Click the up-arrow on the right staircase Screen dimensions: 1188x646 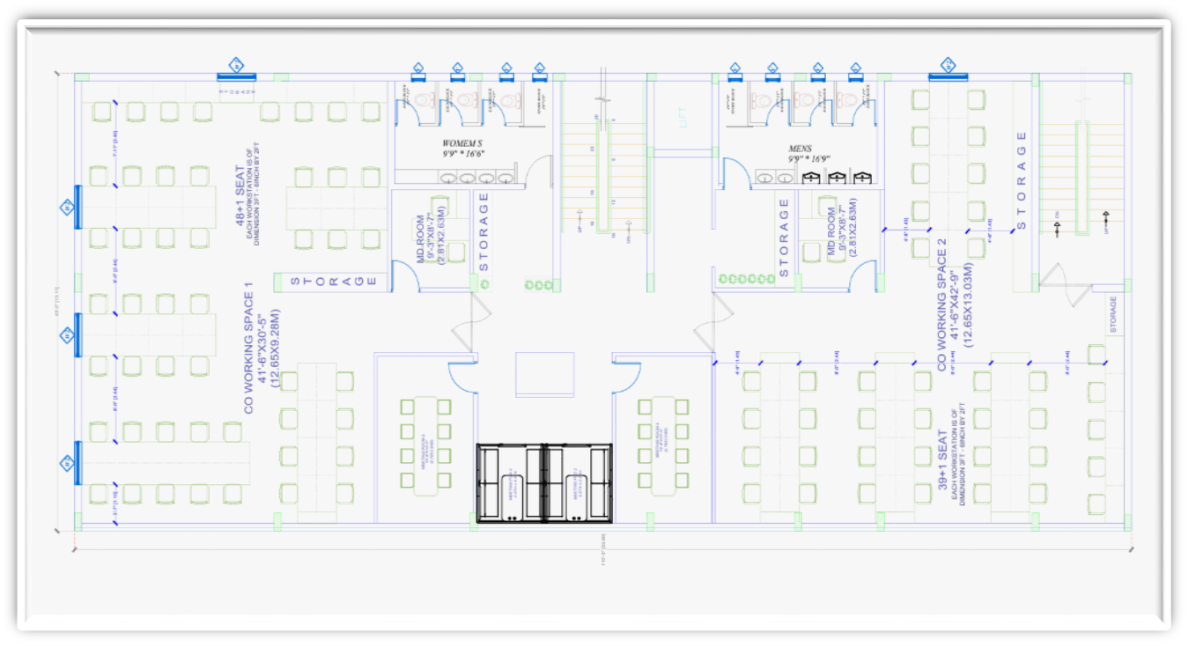click(1106, 217)
